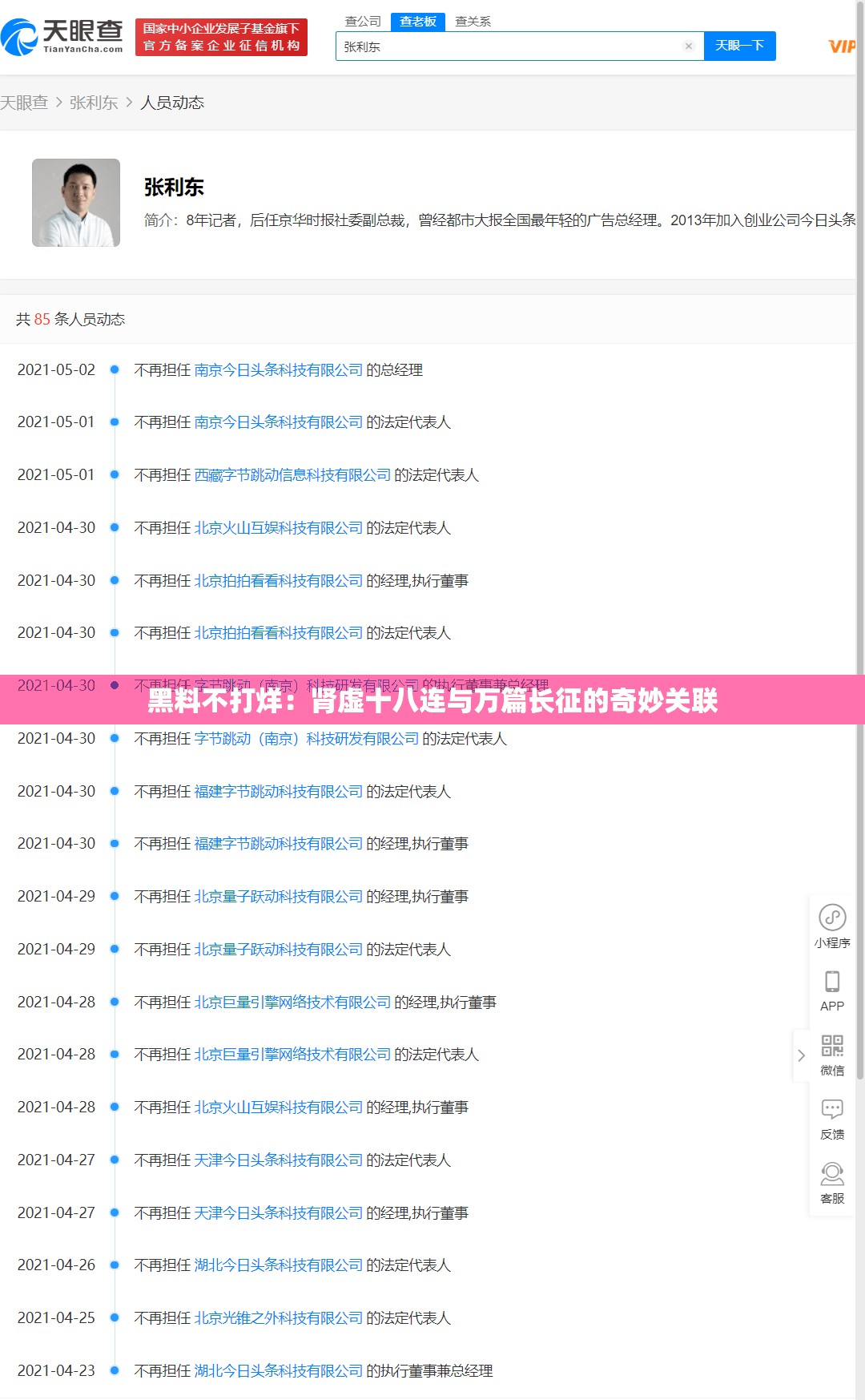
Task: Open 北京火山互娱科技有限公司 link dated 2021-04-30
Action: coord(279,528)
